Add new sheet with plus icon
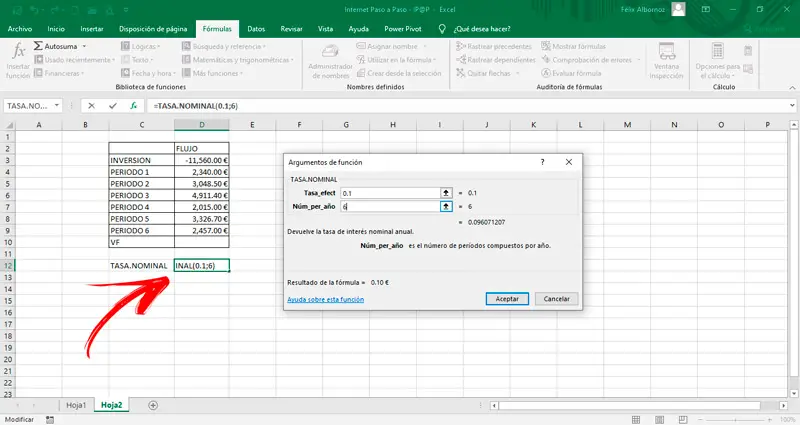Image resolution: width=800 pixels, height=425 pixels. [153, 405]
